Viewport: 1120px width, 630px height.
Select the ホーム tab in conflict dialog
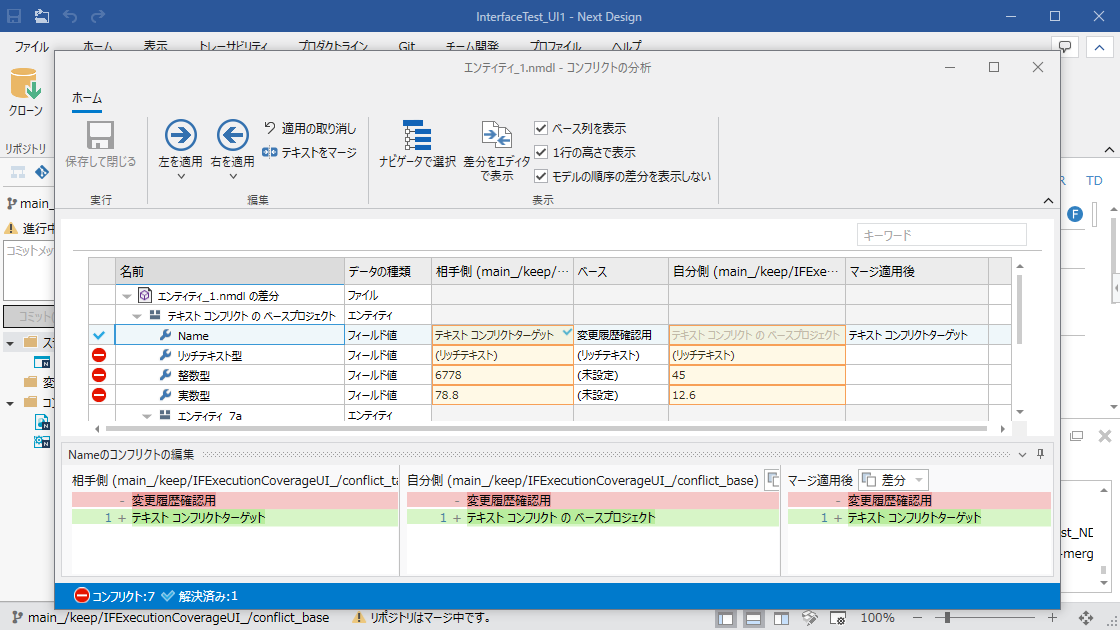click(x=87, y=98)
